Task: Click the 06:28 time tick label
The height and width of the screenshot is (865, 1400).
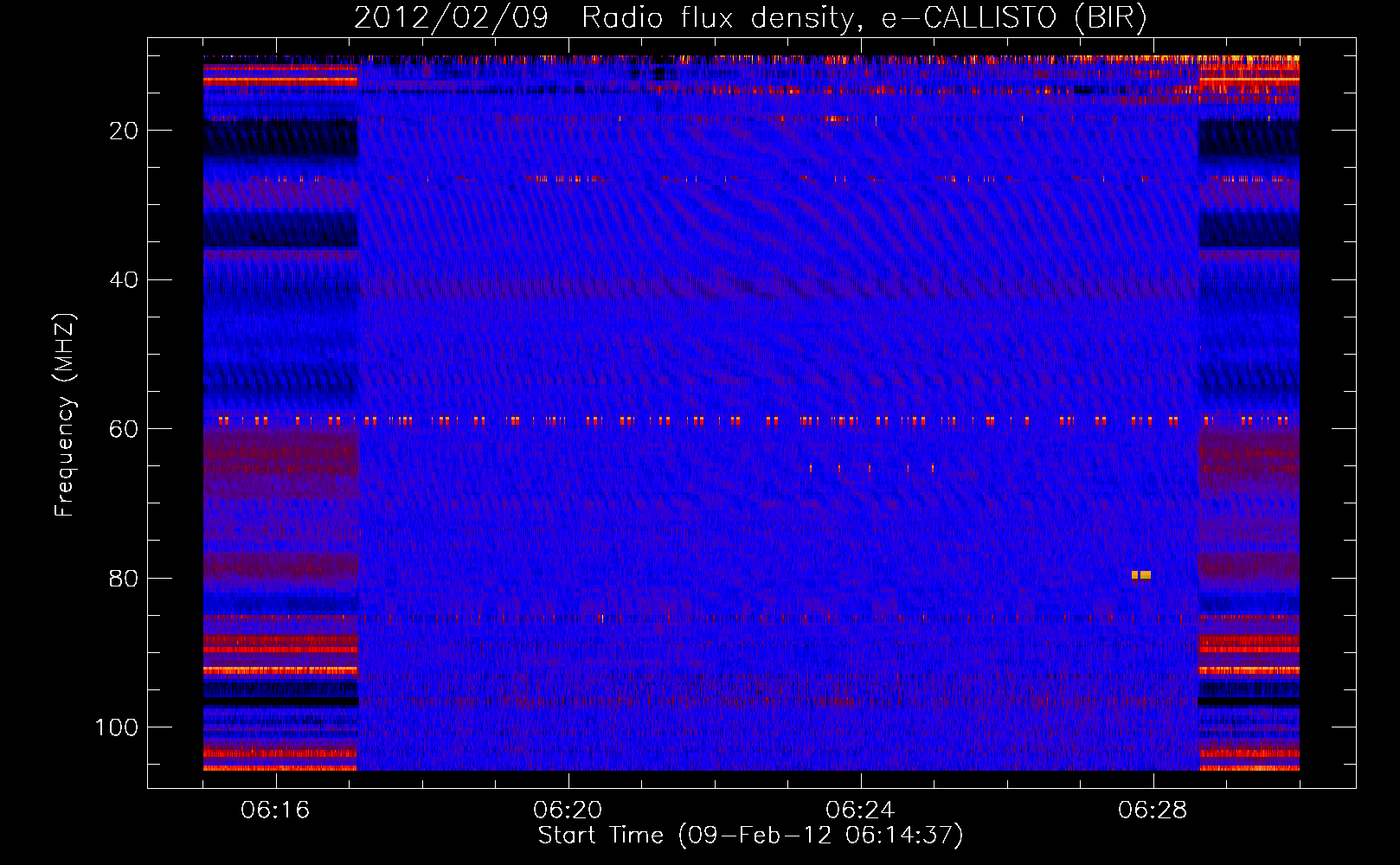Action: (1153, 811)
